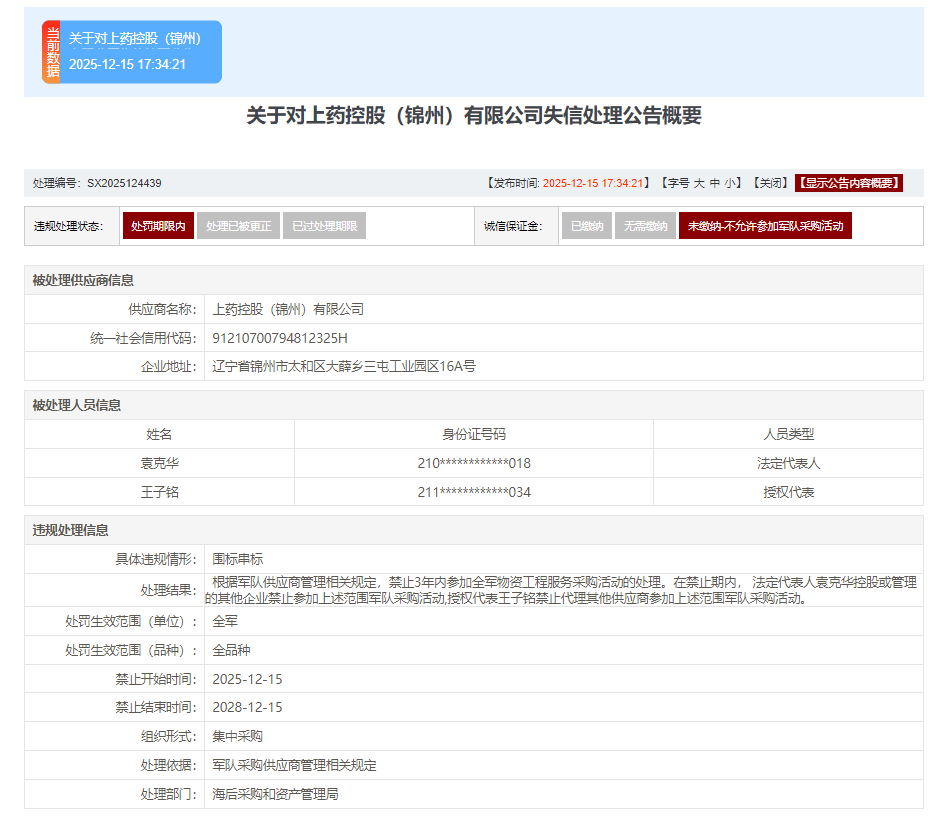Image resolution: width=950 pixels, height=817 pixels.
Task: Click the 关闭 link
Action: pos(770,183)
